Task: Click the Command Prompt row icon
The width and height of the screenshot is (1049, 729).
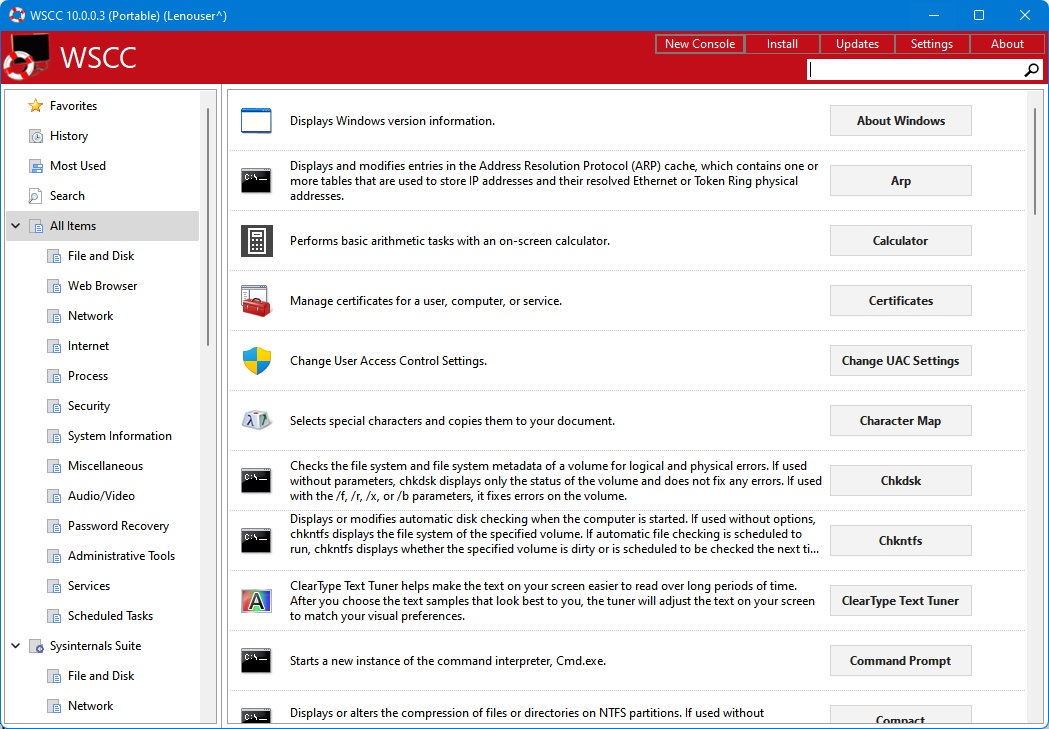Action: [256, 661]
